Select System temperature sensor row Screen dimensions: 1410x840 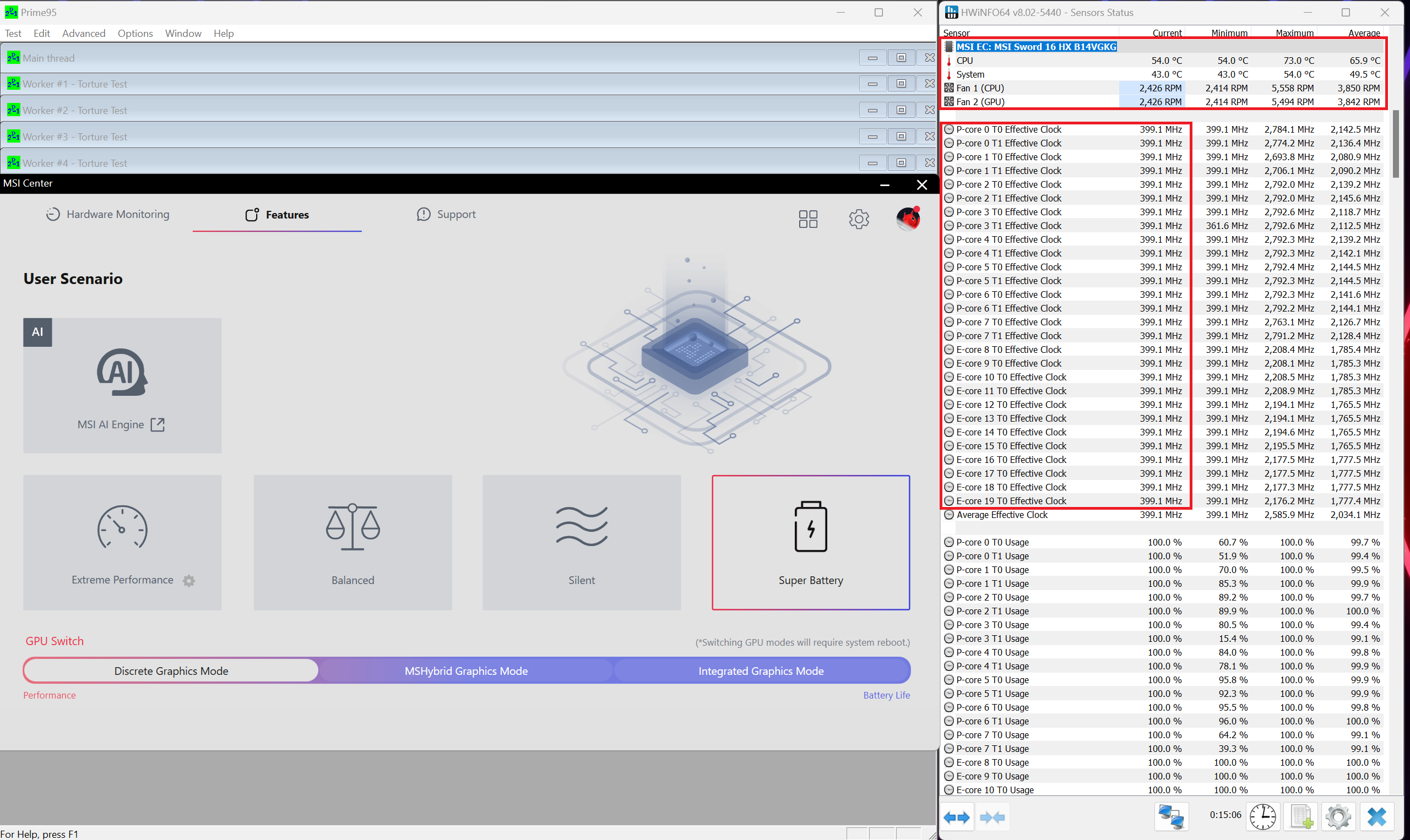1163,74
